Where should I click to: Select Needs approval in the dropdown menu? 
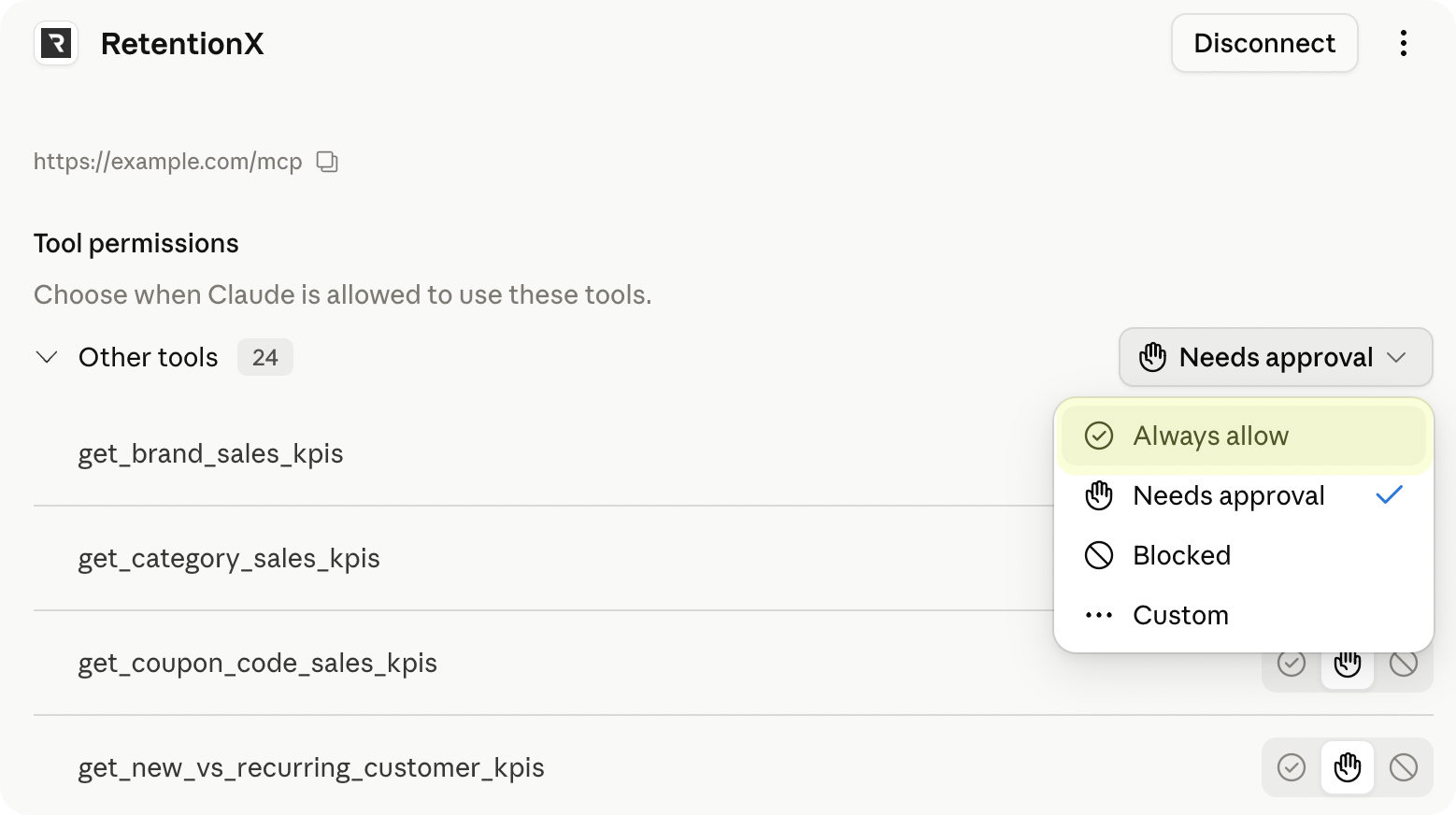coord(1244,495)
